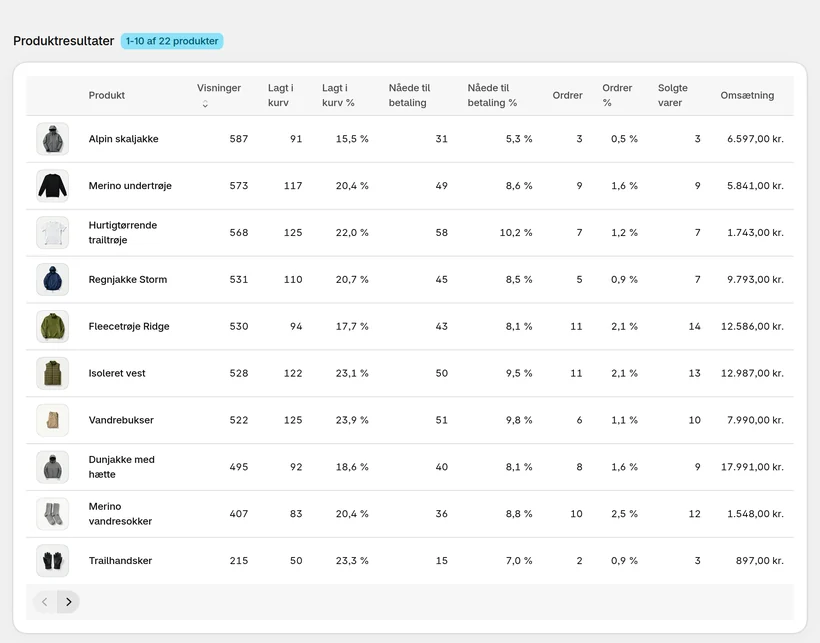820x643 pixels.
Task: Select the Vandrebukser product name
Action: 121,420
